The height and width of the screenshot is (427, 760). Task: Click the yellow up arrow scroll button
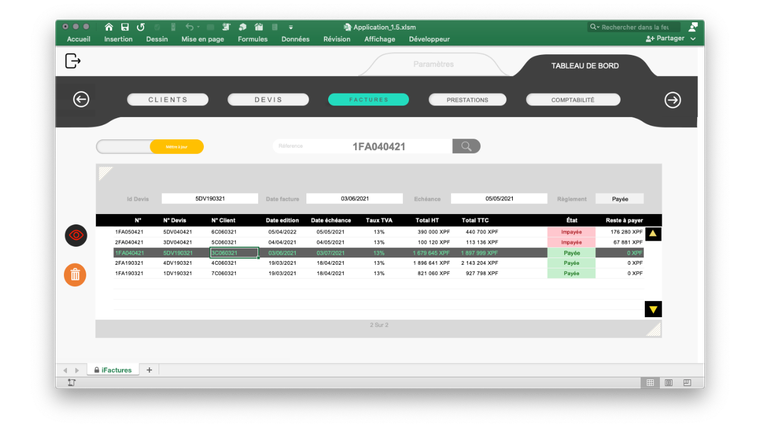pos(653,234)
